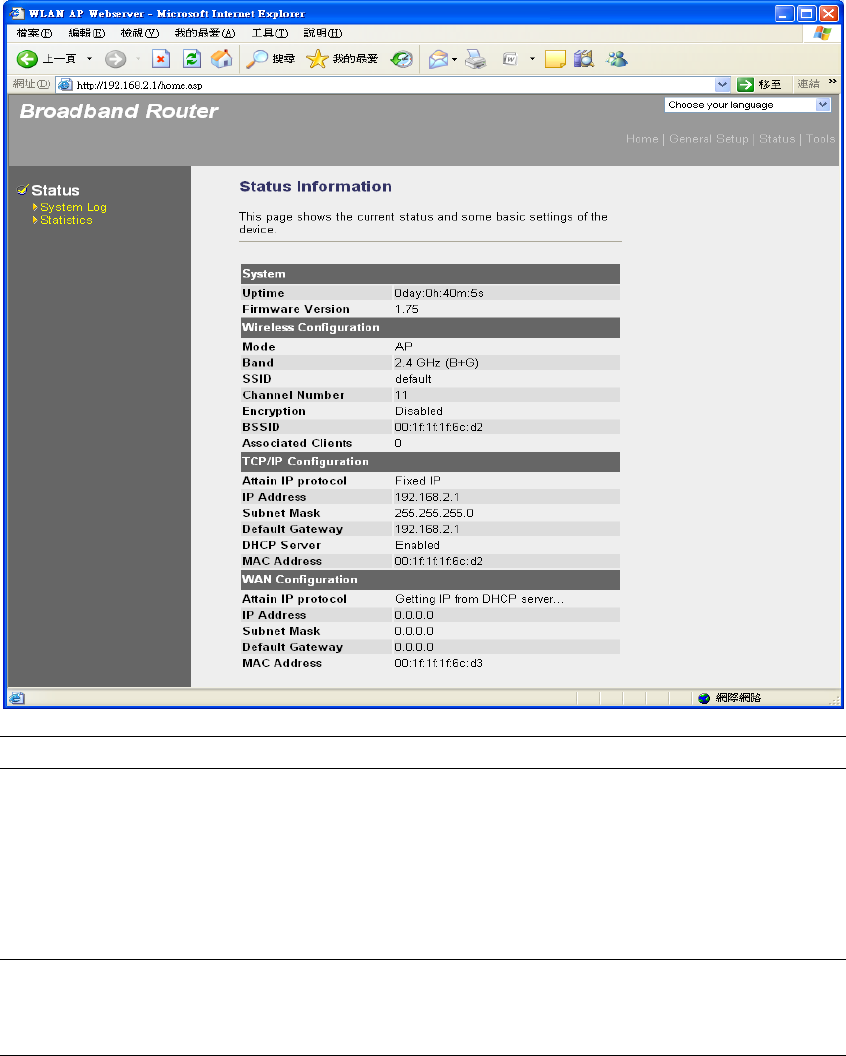Open System Log in the sidebar
Viewport: 846px width, 1056px height.
tap(73, 207)
